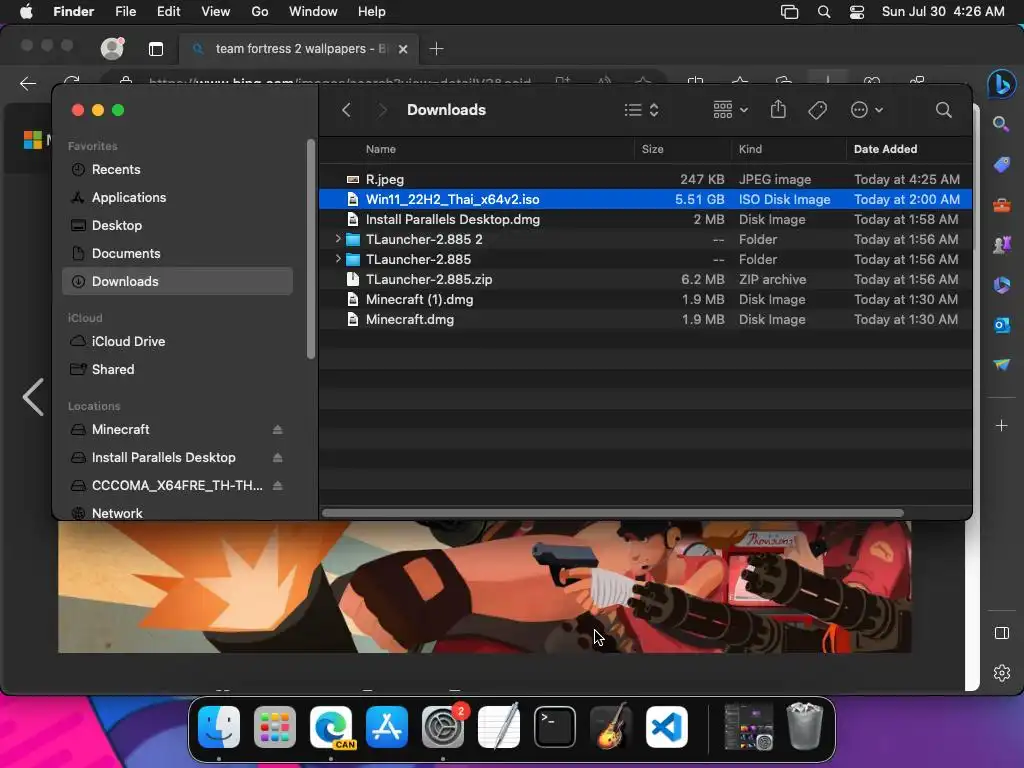Open the group-by options dropdown

pos(730,110)
